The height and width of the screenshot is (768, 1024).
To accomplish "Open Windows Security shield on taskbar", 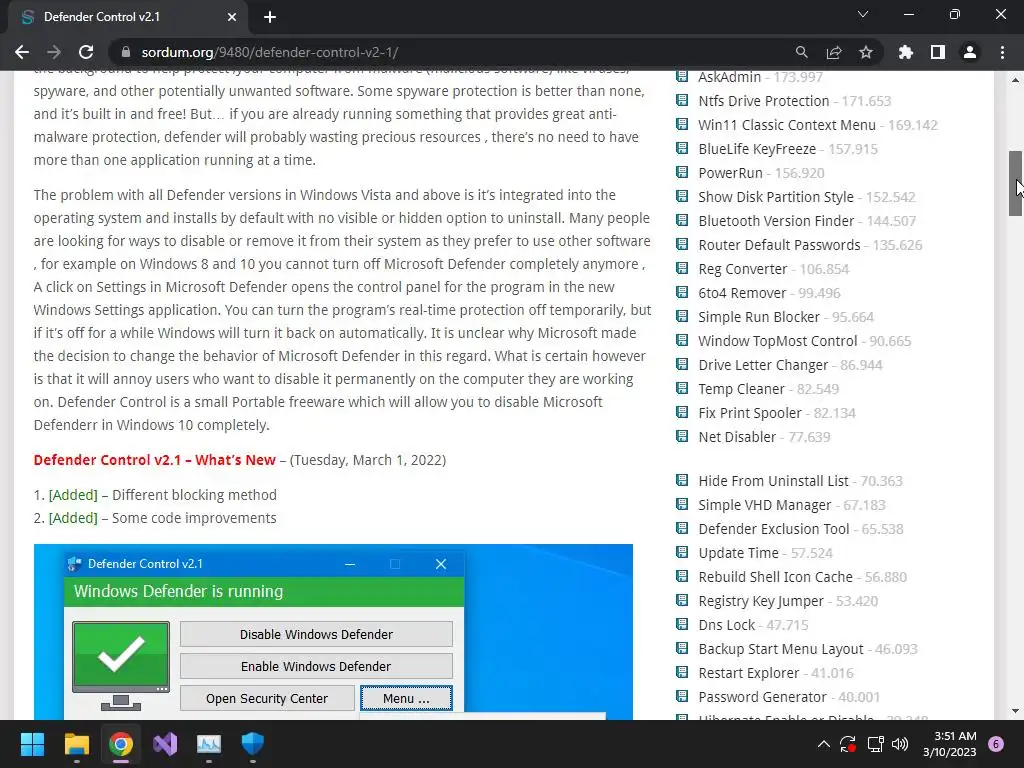I will coord(253,744).
